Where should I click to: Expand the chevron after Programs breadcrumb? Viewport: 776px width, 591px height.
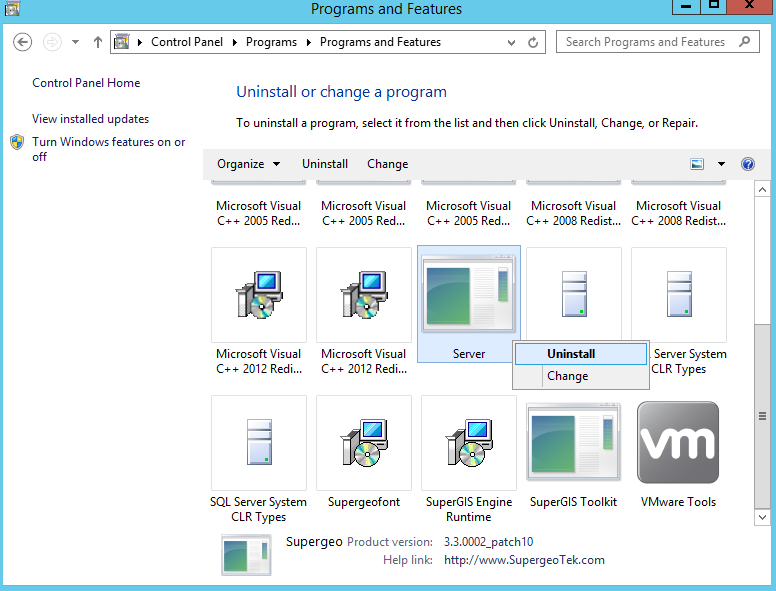pos(308,42)
